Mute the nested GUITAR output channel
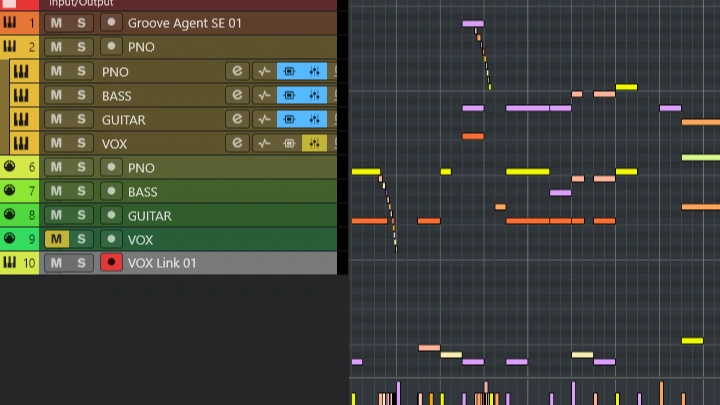 pyautogui.click(x=56, y=119)
